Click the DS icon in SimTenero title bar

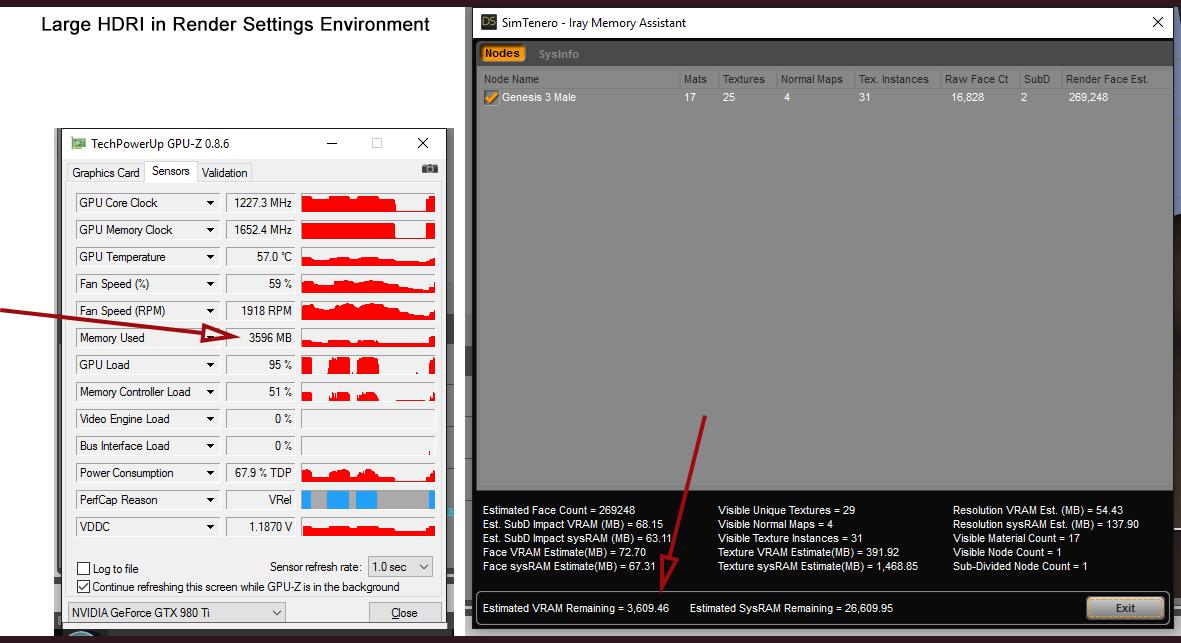489,22
